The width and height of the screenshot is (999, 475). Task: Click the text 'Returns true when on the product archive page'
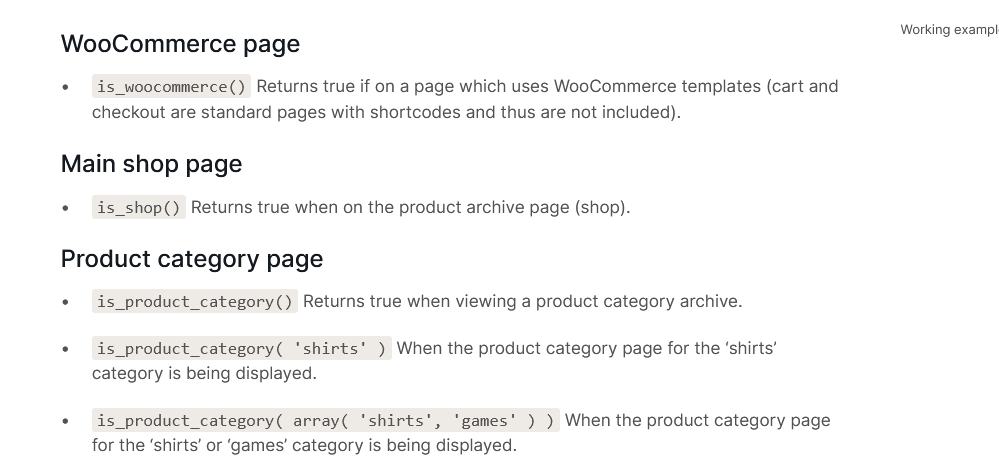pos(380,208)
